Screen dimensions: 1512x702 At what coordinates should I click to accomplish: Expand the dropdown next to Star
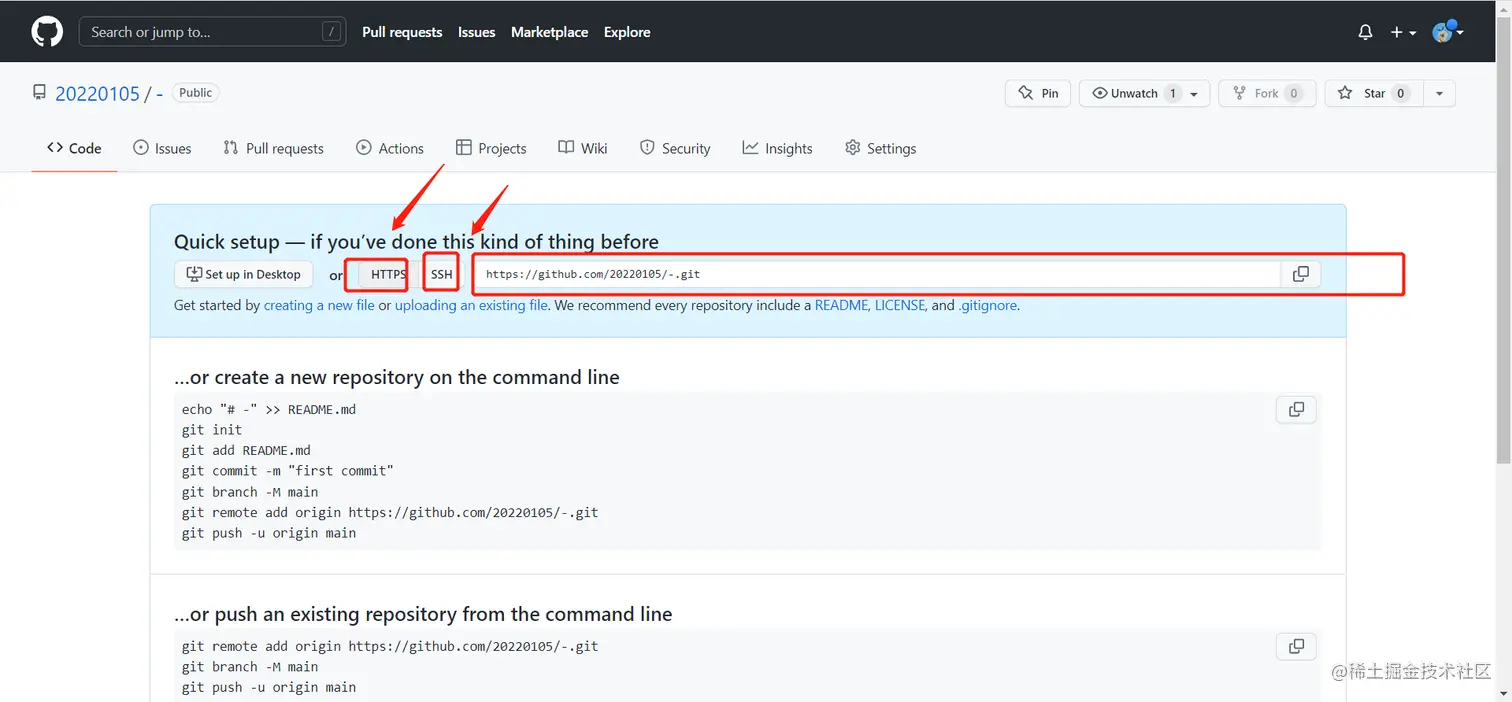pos(1439,93)
